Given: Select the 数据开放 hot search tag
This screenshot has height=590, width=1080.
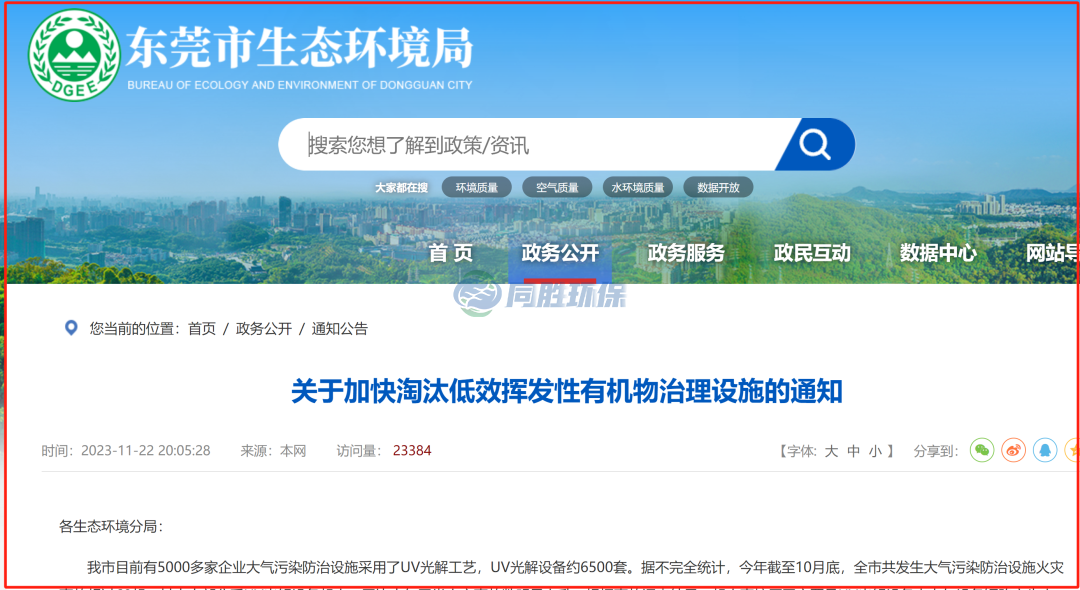Looking at the screenshot, I should (x=718, y=186).
